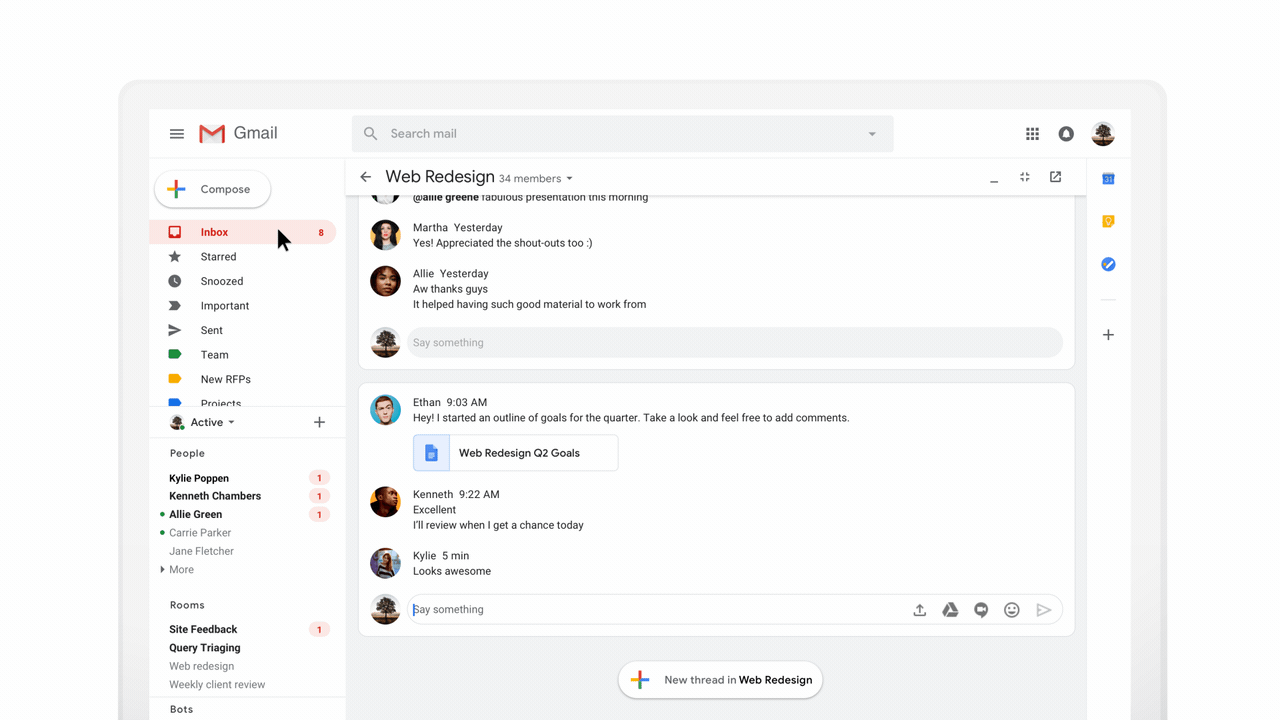This screenshot has width=1280, height=720.
Task: Go back using the arrow beside Web Redesign
Action: tap(366, 177)
